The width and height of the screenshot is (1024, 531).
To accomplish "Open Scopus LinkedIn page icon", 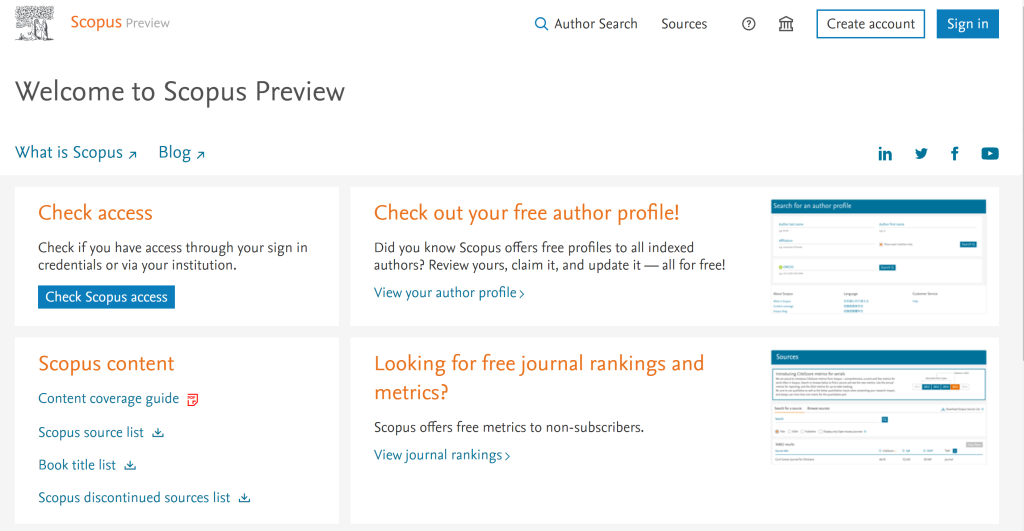I will pyautogui.click(x=885, y=154).
